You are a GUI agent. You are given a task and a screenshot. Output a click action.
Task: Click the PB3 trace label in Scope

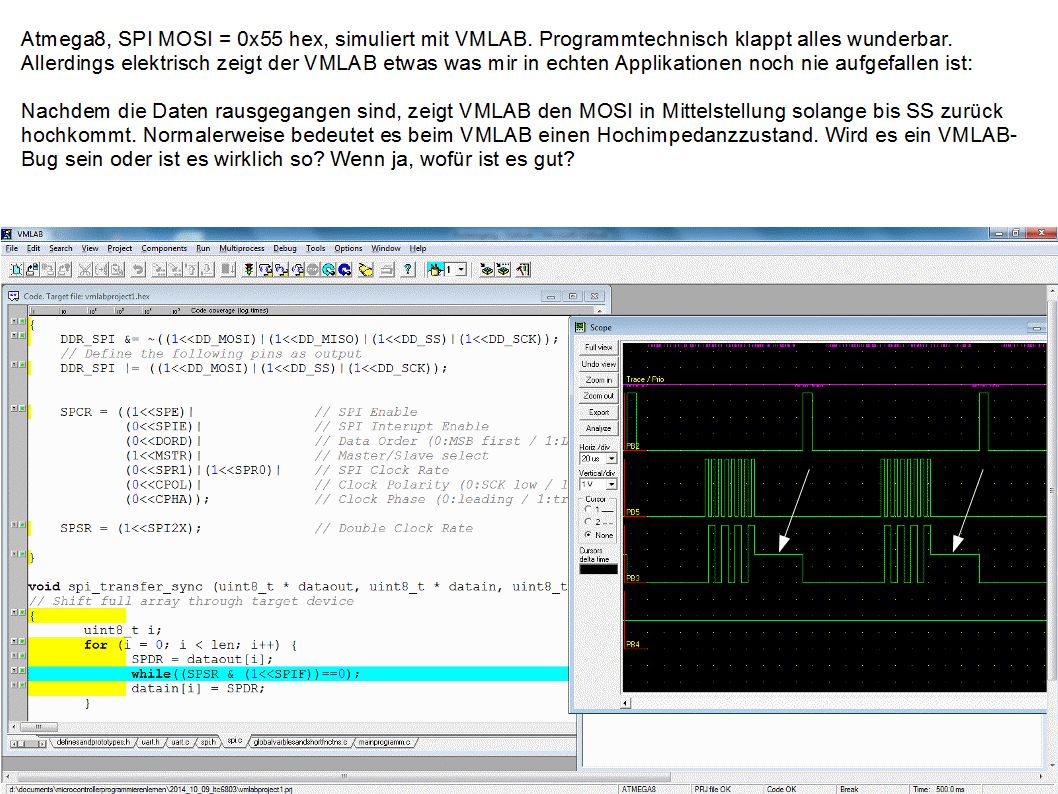pyautogui.click(x=633, y=578)
